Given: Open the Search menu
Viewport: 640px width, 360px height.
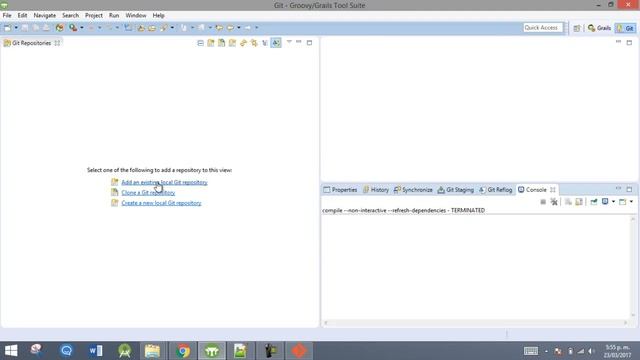Looking at the screenshot, I should 70,16.
